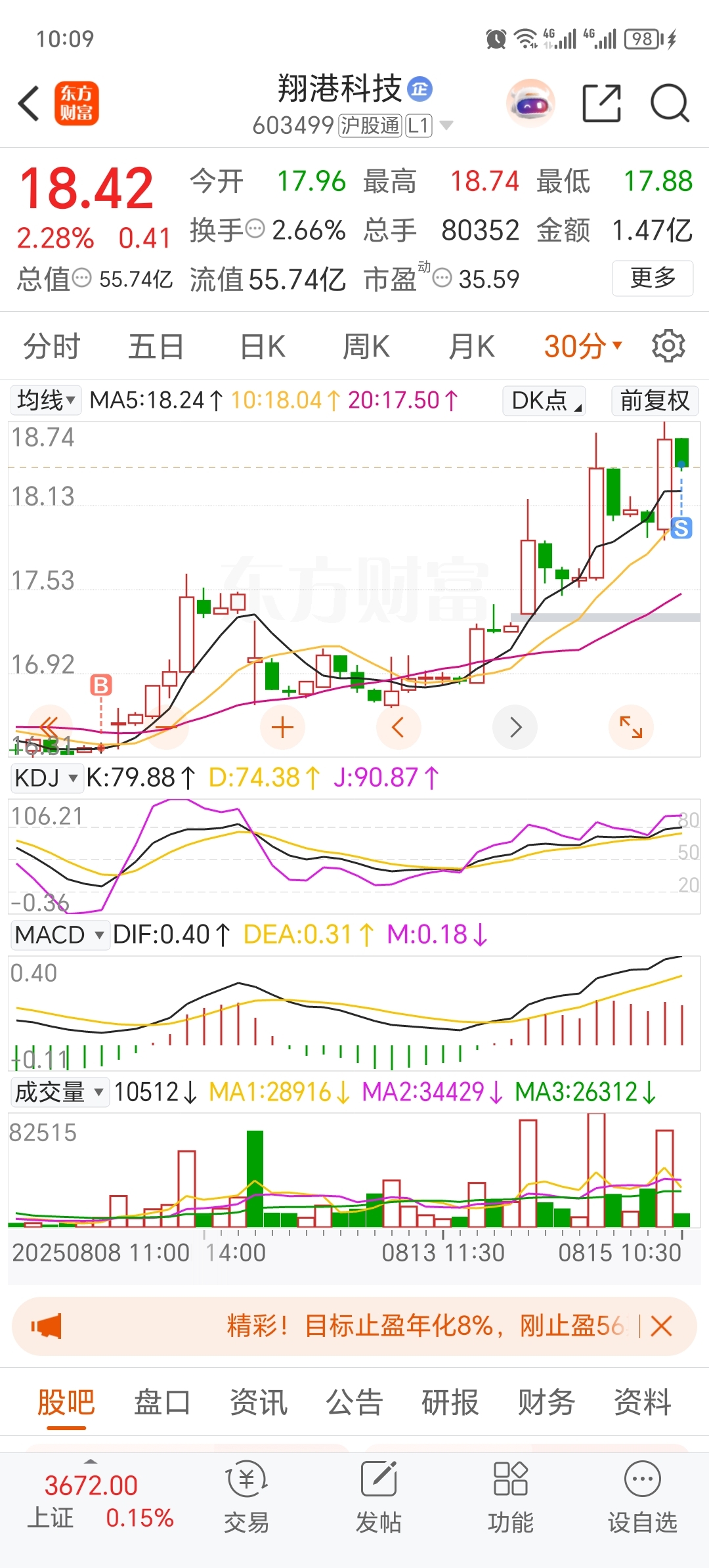
Task: Select the 财务 tab
Action: tap(546, 1402)
